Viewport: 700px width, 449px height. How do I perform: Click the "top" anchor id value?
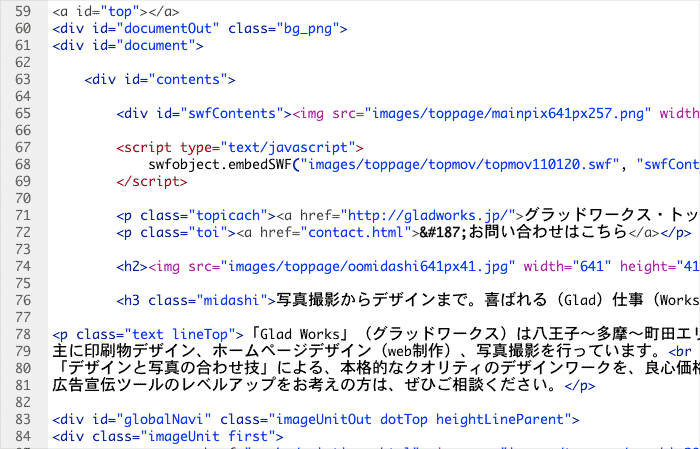(120, 12)
